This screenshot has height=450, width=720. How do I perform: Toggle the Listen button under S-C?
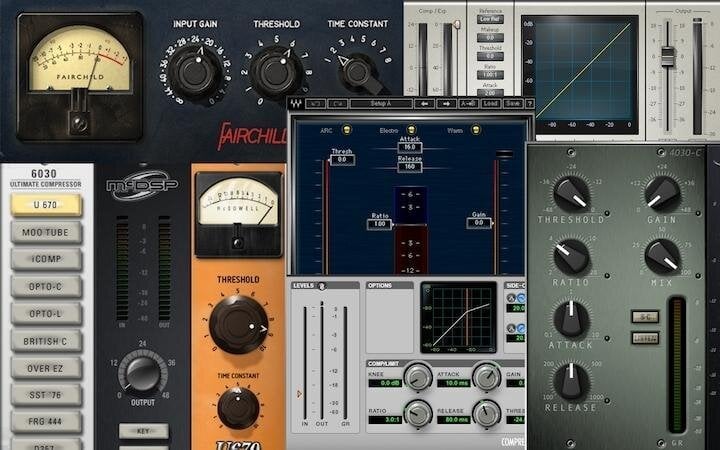(645, 338)
